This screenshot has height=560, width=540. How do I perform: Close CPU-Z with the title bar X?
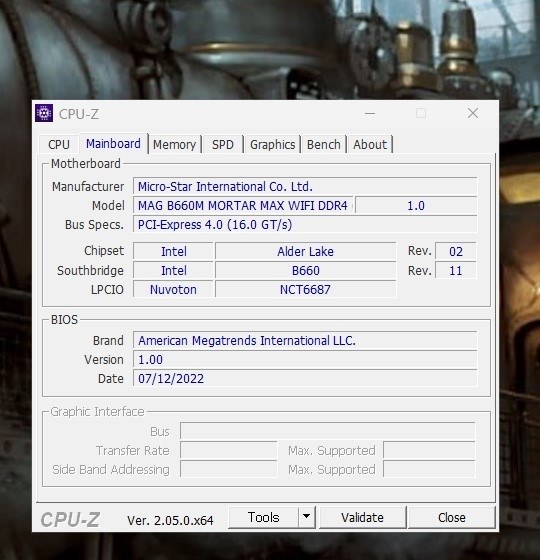coord(473,113)
